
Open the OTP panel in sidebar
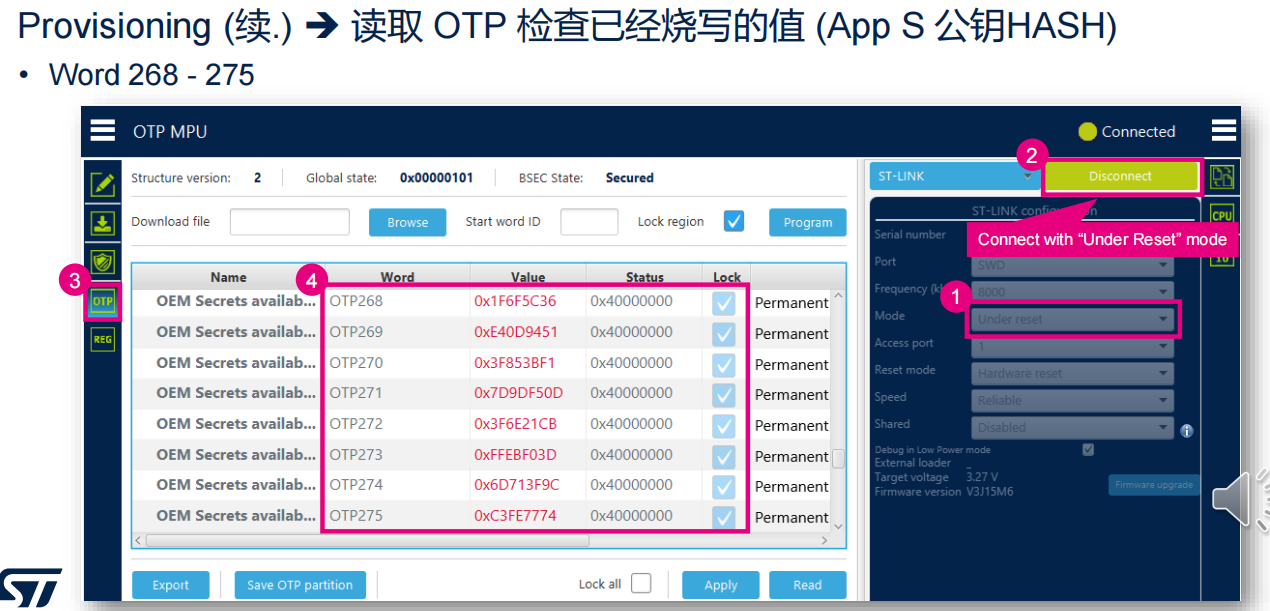click(102, 301)
